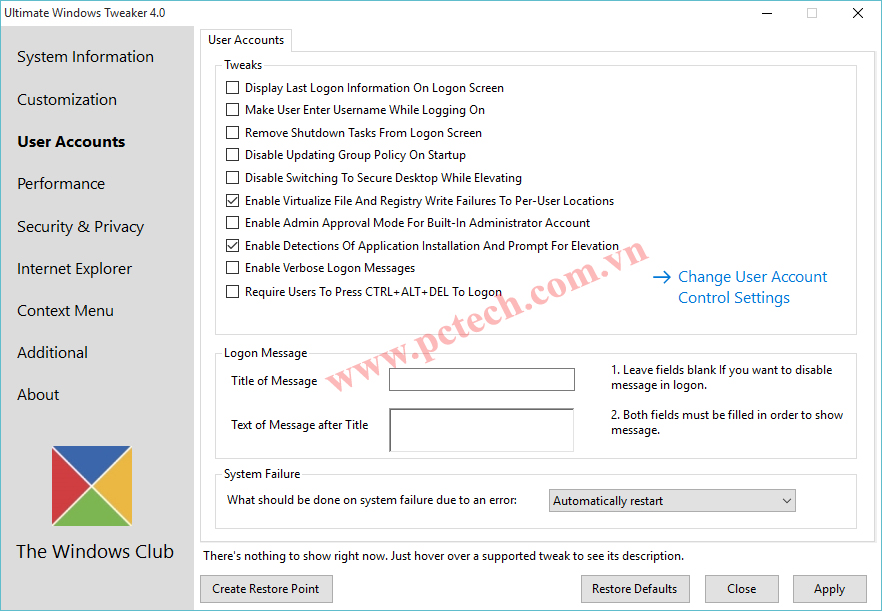The width and height of the screenshot is (882, 611).
Task: Click the Apply button
Action: [x=829, y=589]
